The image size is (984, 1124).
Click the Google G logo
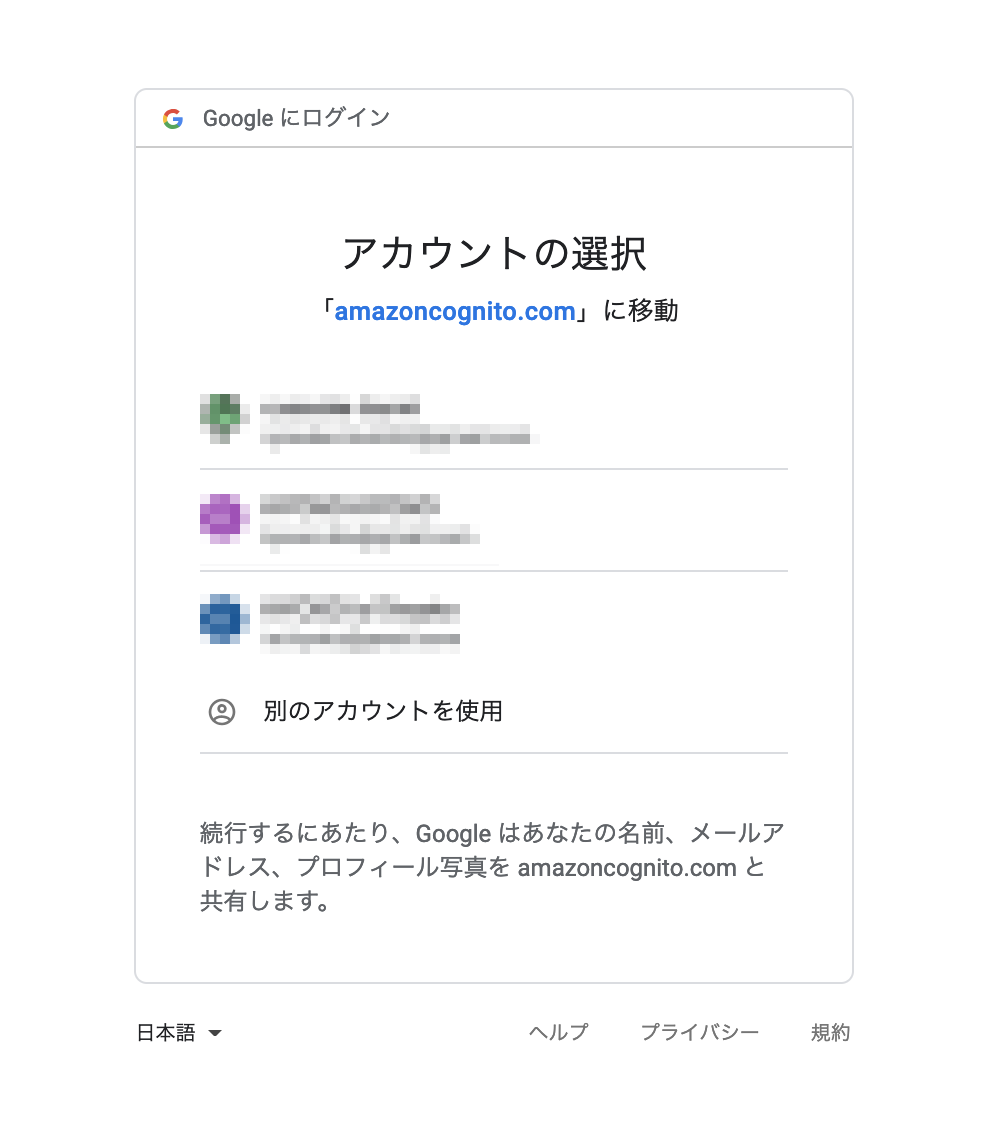174,118
